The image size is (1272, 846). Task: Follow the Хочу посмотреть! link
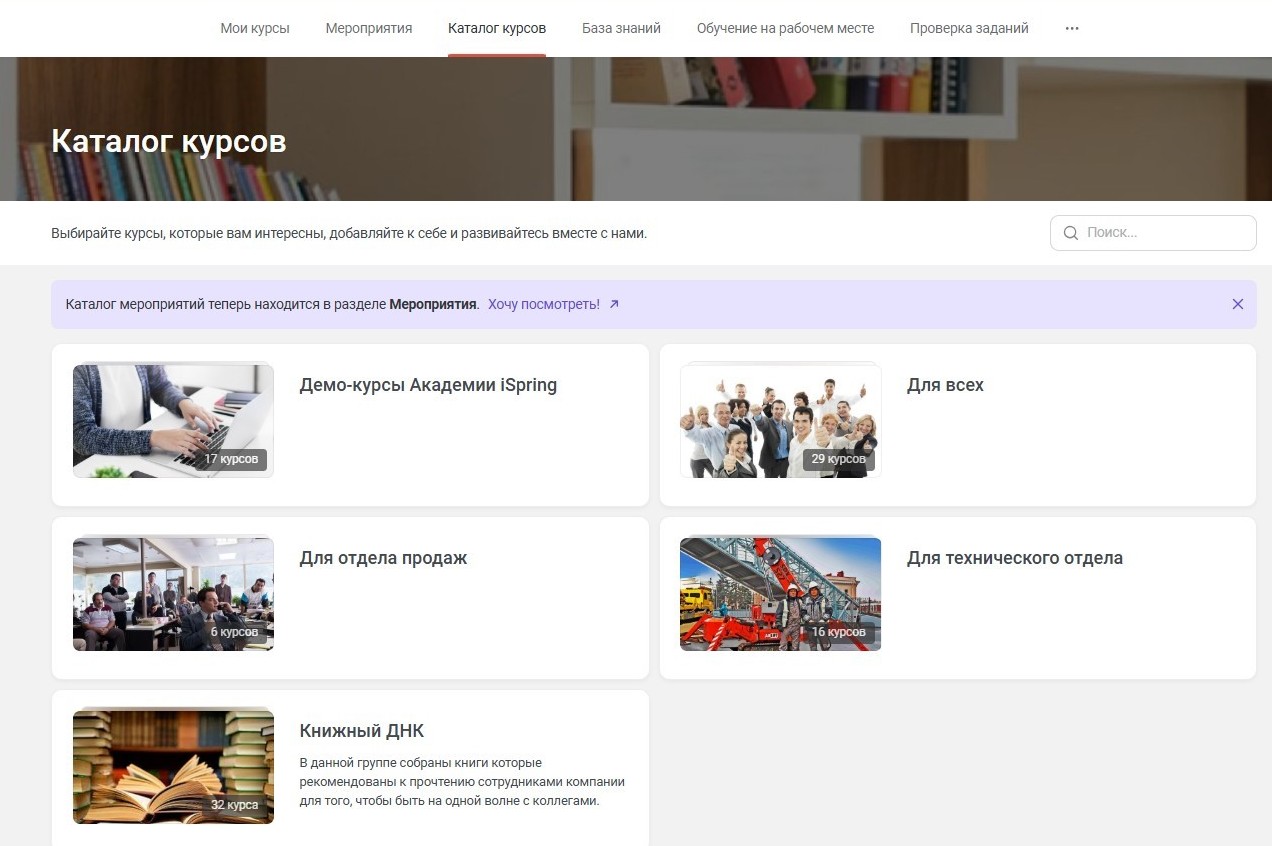click(544, 304)
